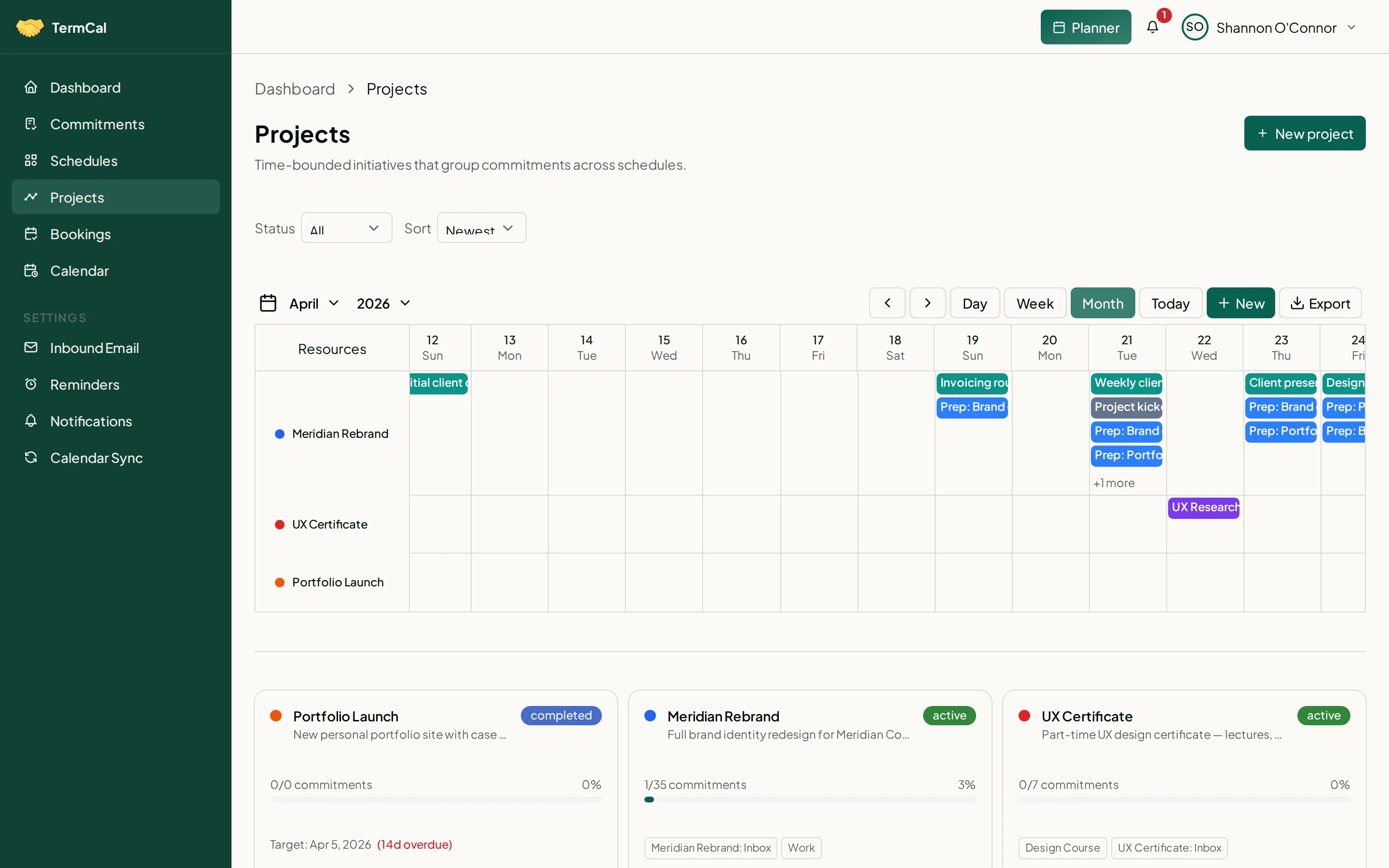Screen dimensions: 1389x868
Task: Click the SO user avatar
Action: coord(1195,27)
